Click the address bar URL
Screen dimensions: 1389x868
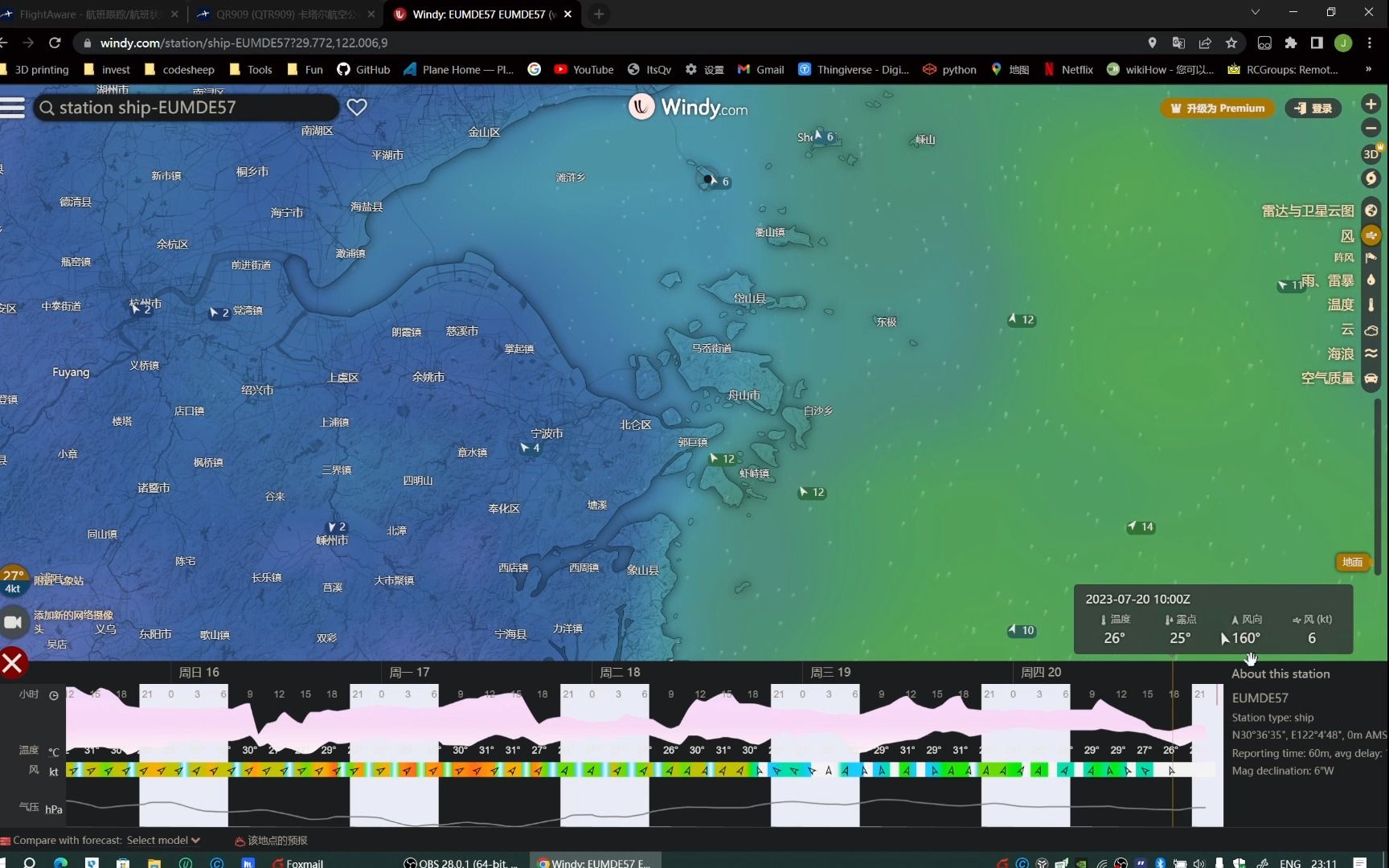coord(244,43)
